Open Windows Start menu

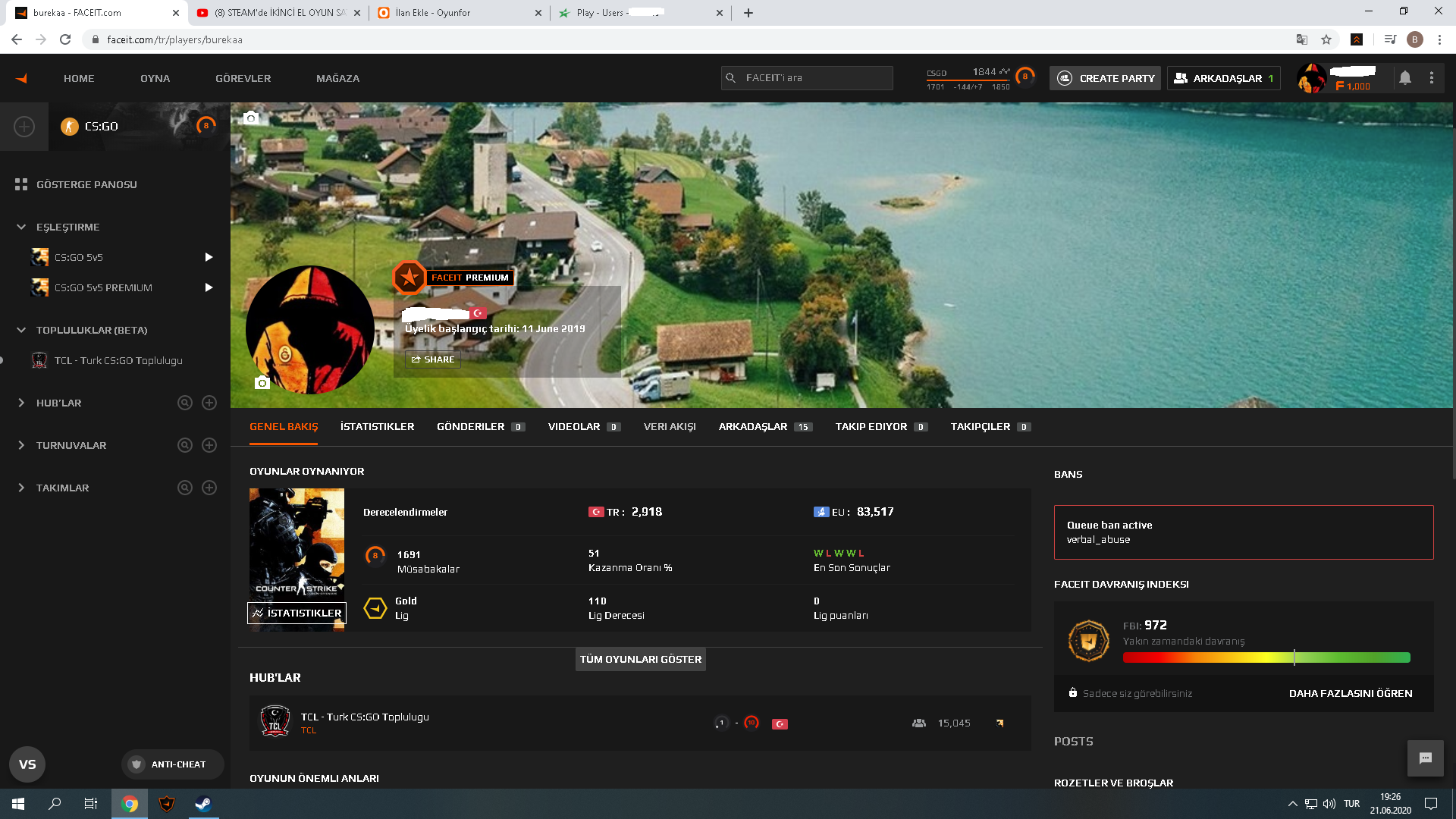point(18,804)
